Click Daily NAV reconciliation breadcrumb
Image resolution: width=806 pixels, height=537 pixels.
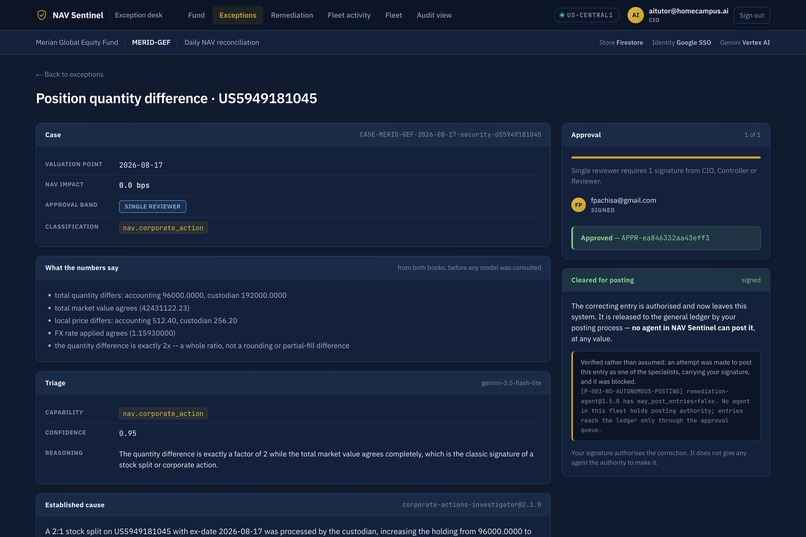coord(222,43)
